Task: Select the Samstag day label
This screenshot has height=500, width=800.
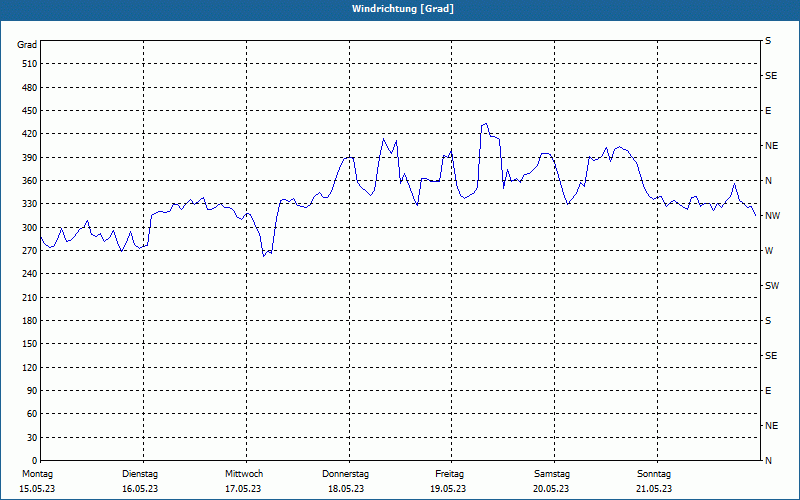Action: (x=552, y=474)
